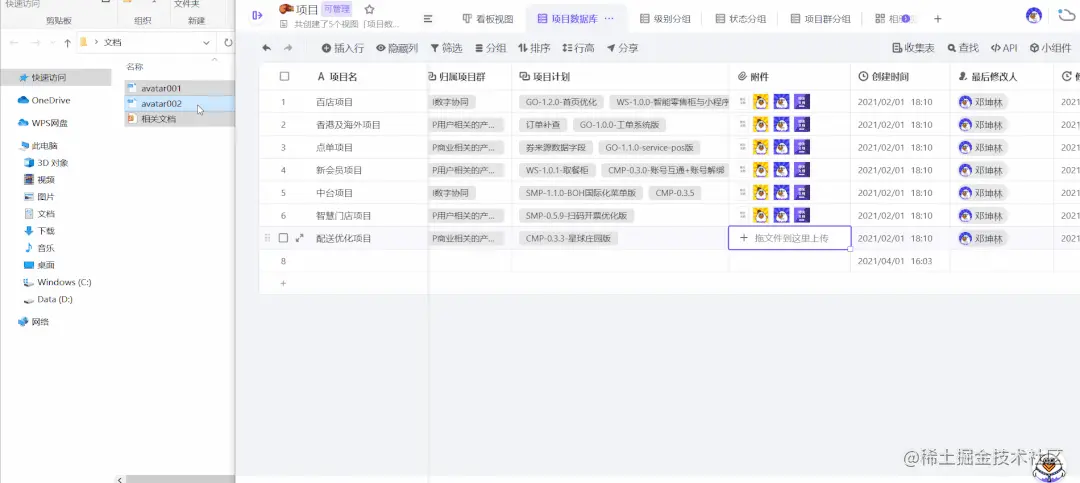The width and height of the screenshot is (1080, 483).
Task: Tick the checkbox for 配送优化项目 row
Action: (283, 238)
